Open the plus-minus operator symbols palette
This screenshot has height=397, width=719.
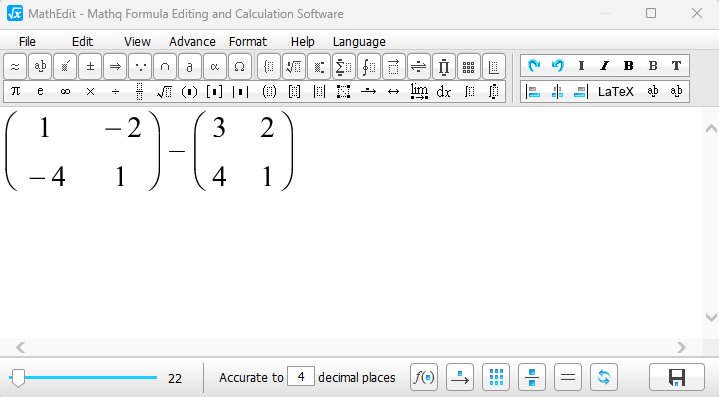[90, 67]
